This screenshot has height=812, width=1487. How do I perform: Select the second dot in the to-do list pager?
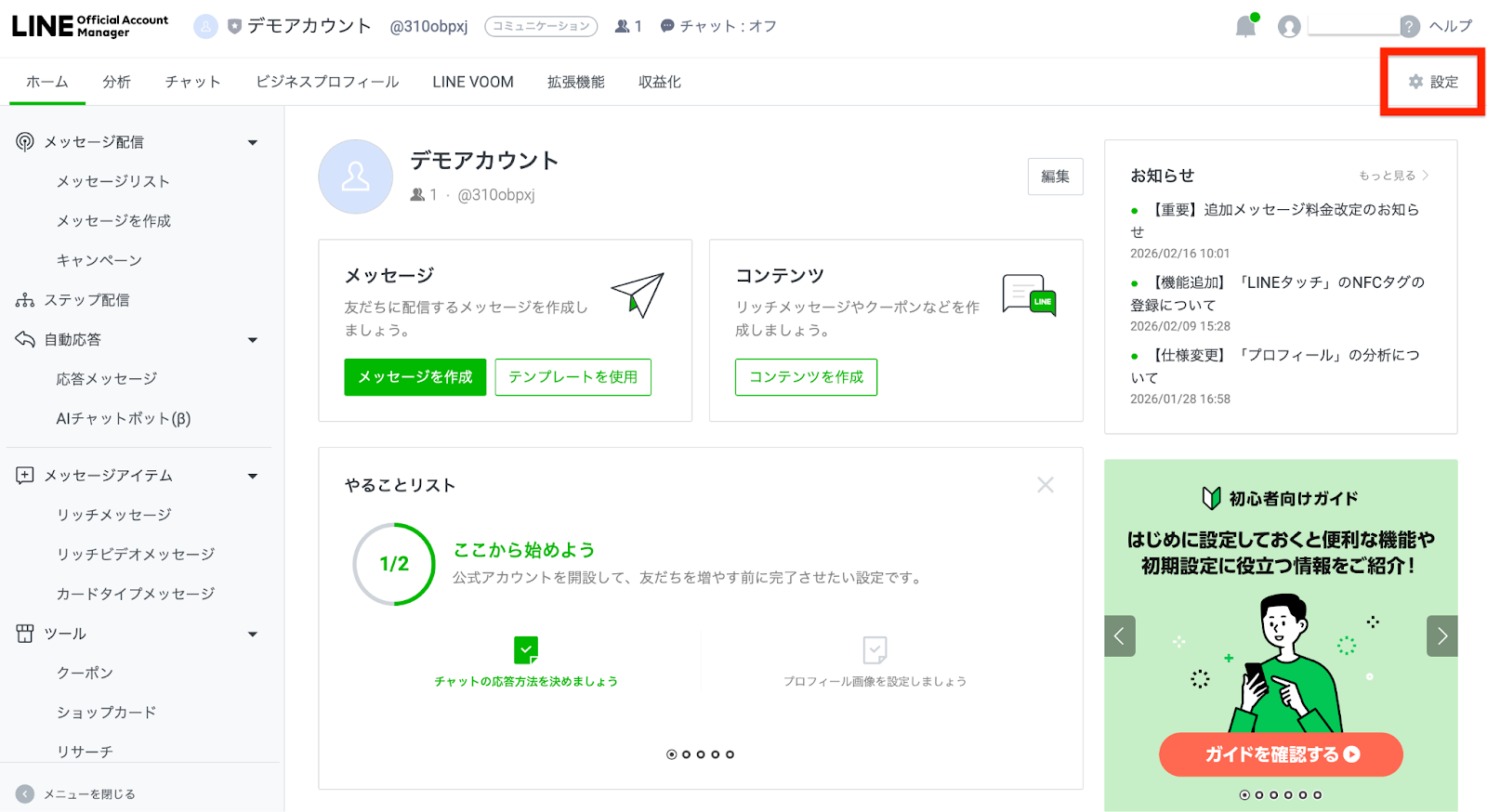point(687,754)
